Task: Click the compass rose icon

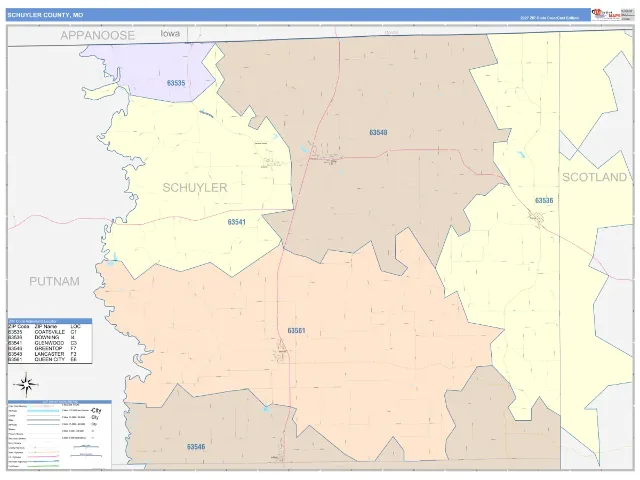Action: [x=26, y=384]
